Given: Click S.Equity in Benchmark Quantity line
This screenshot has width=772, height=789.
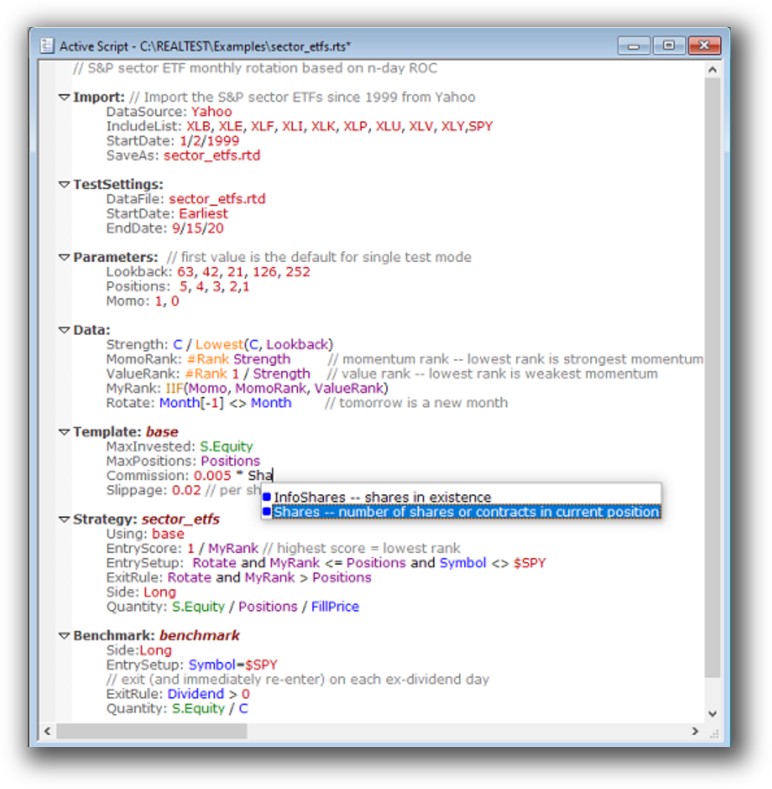Looking at the screenshot, I should coord(198,709).
